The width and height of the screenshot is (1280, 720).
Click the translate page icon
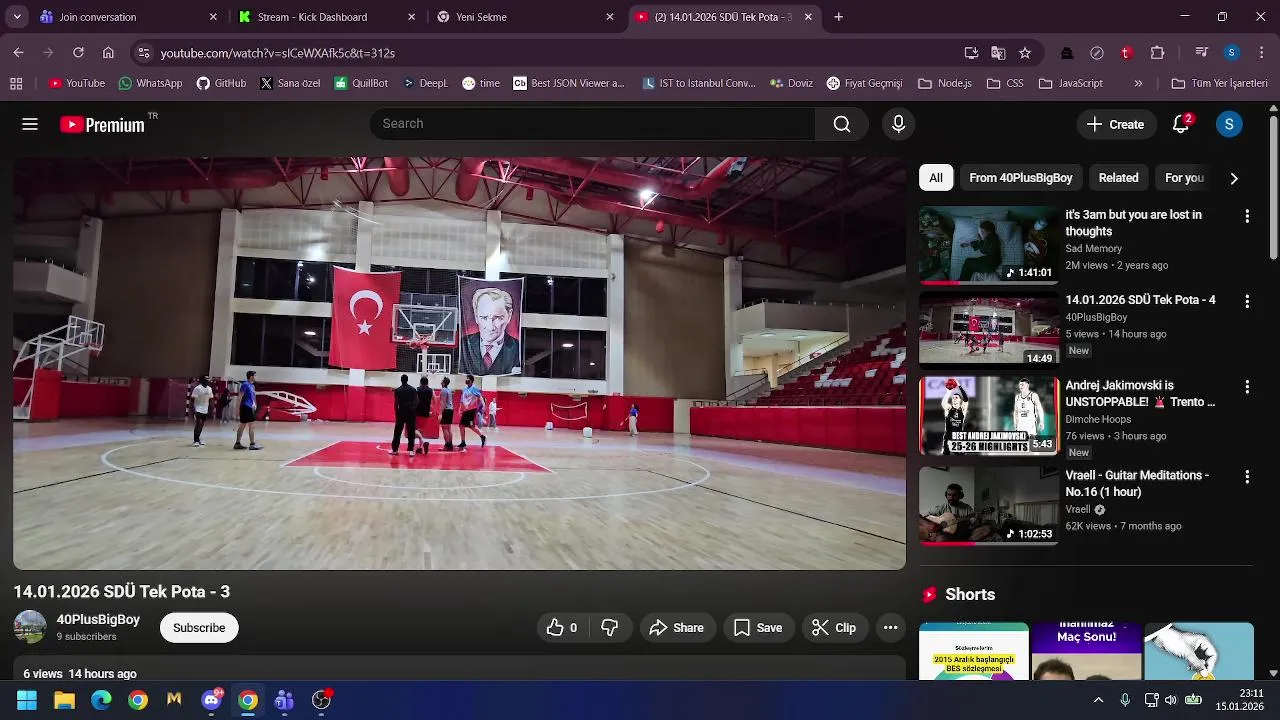click(x=998, y=53)
